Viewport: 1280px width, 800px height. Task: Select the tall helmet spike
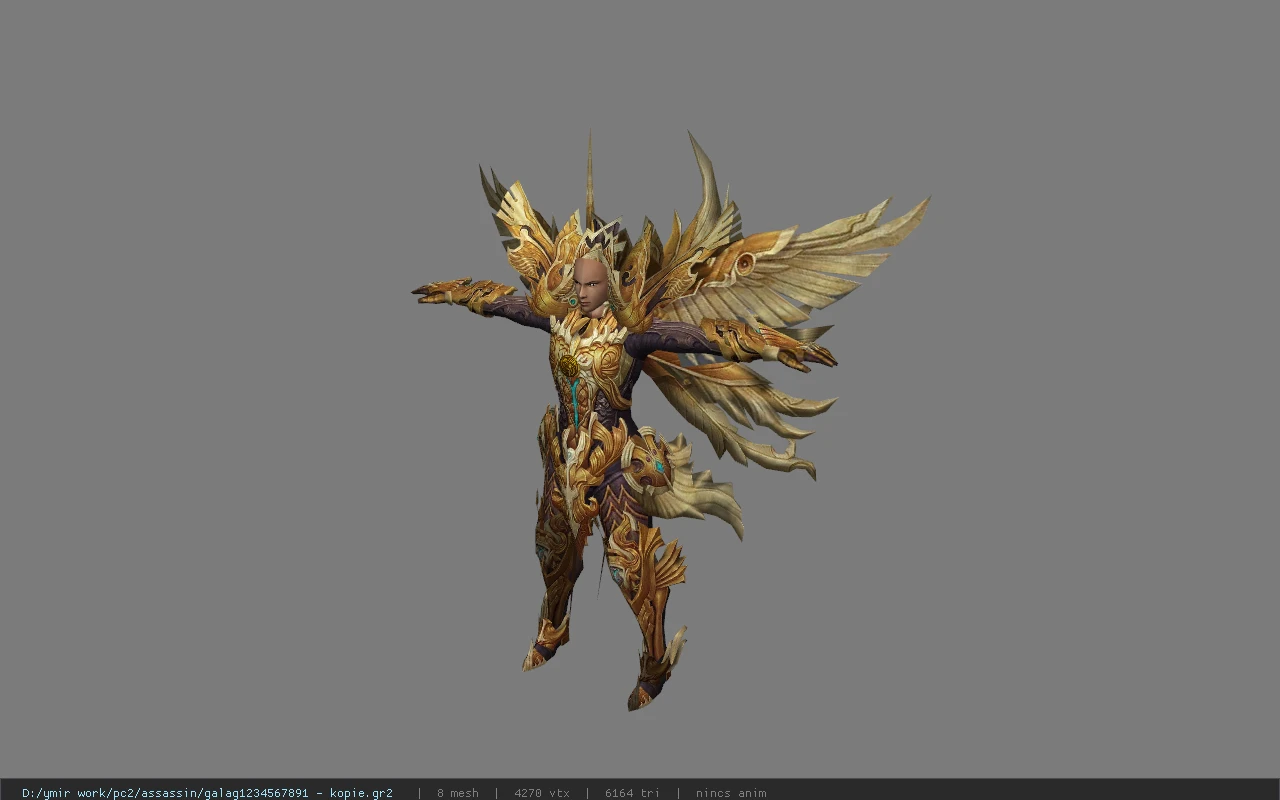click(x=589, y=180)
